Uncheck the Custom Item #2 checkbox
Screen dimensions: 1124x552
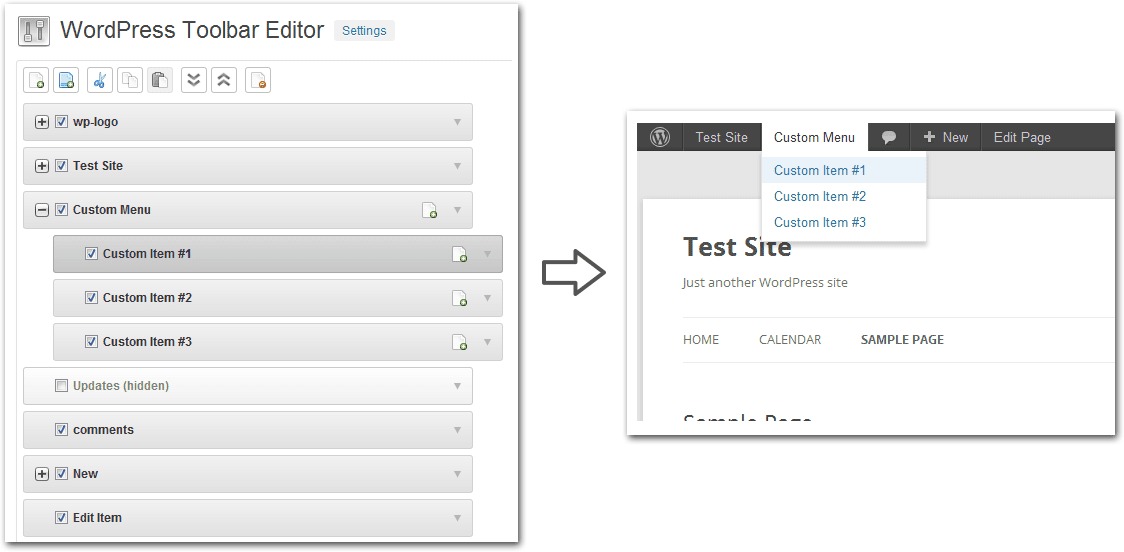(91, 298)
